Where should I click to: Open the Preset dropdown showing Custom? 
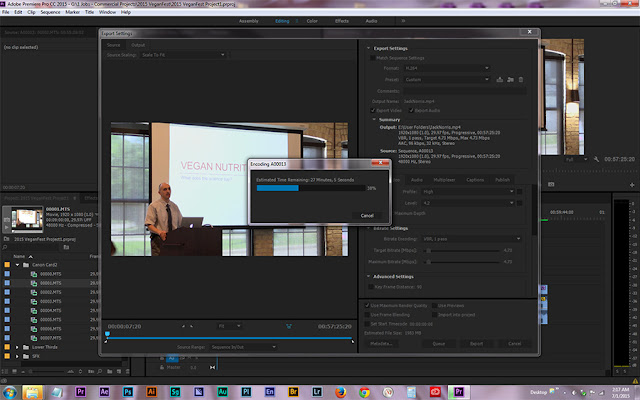point(447,80)
